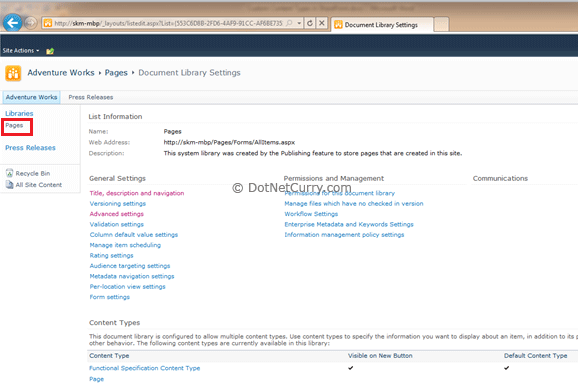Viewport: 583px width, 386px height.
Task: Click the Communications heading
Action: (x=500, y=178)
